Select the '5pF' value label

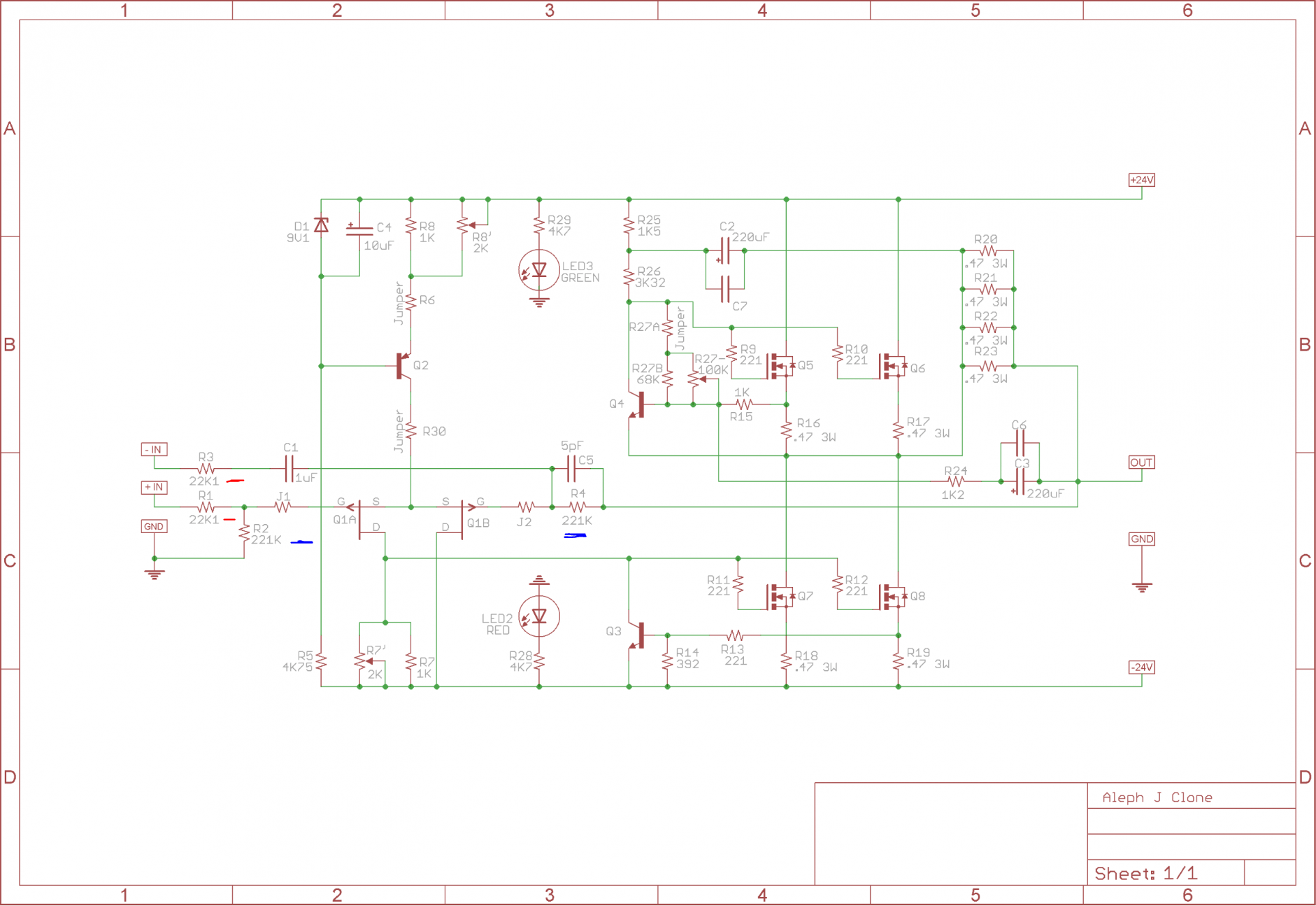pyautogui.click(x=571, y=446)
